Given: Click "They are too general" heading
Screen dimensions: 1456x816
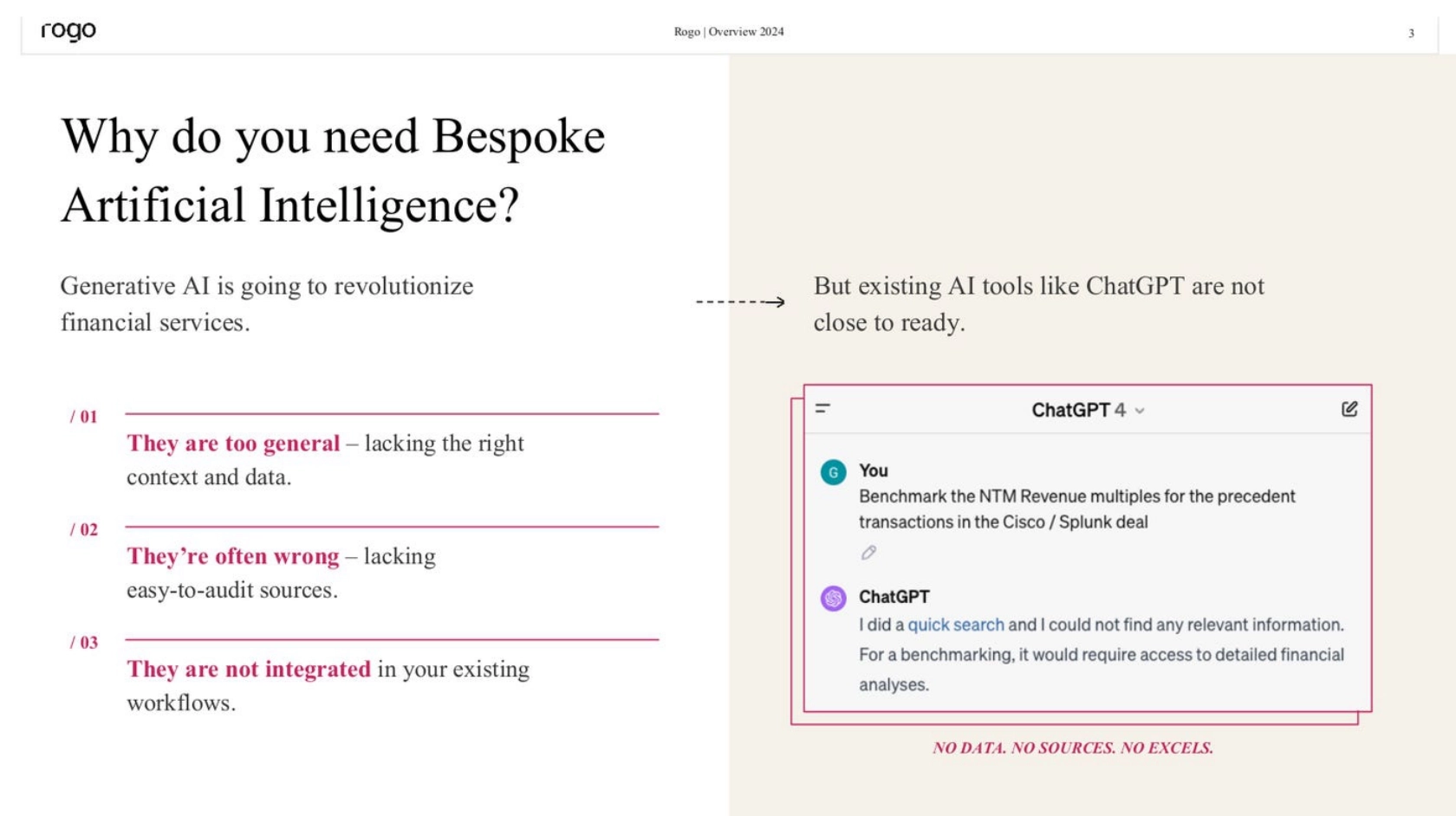Looking at the screenshot, I should [x=233, y=444].
